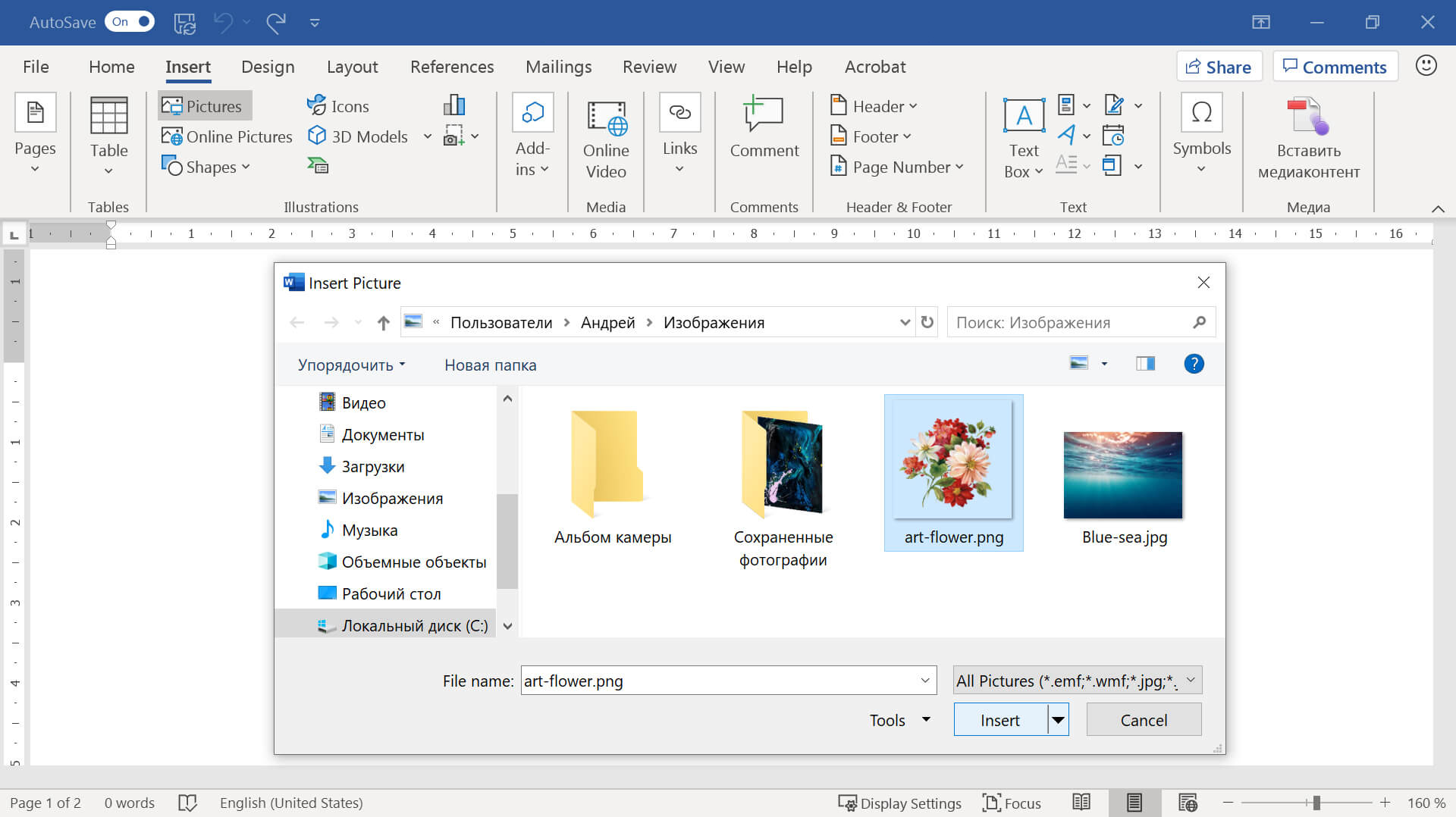The image size is (1456, 817).
Task: Click the Online Video icon
Action: pyautogui.click(x=605, y=119)
